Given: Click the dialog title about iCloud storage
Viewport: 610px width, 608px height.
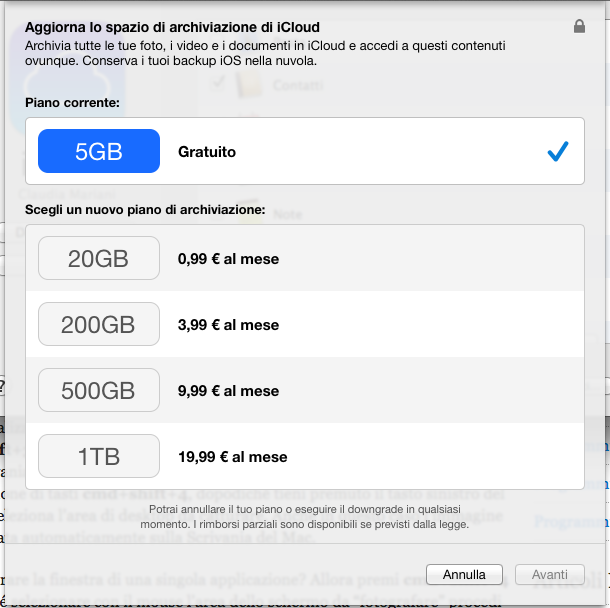Looking at the screenshot, I should (172, 27).
